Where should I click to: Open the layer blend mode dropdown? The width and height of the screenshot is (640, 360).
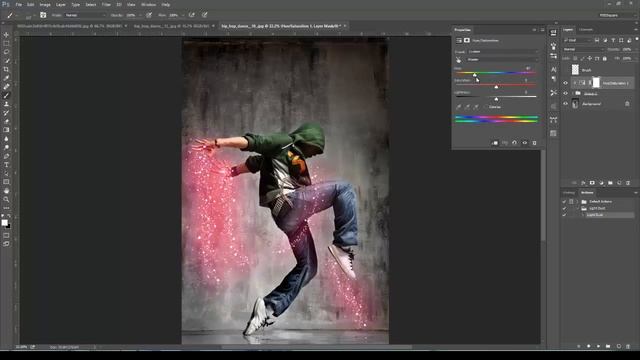click(x=583, y=49)
